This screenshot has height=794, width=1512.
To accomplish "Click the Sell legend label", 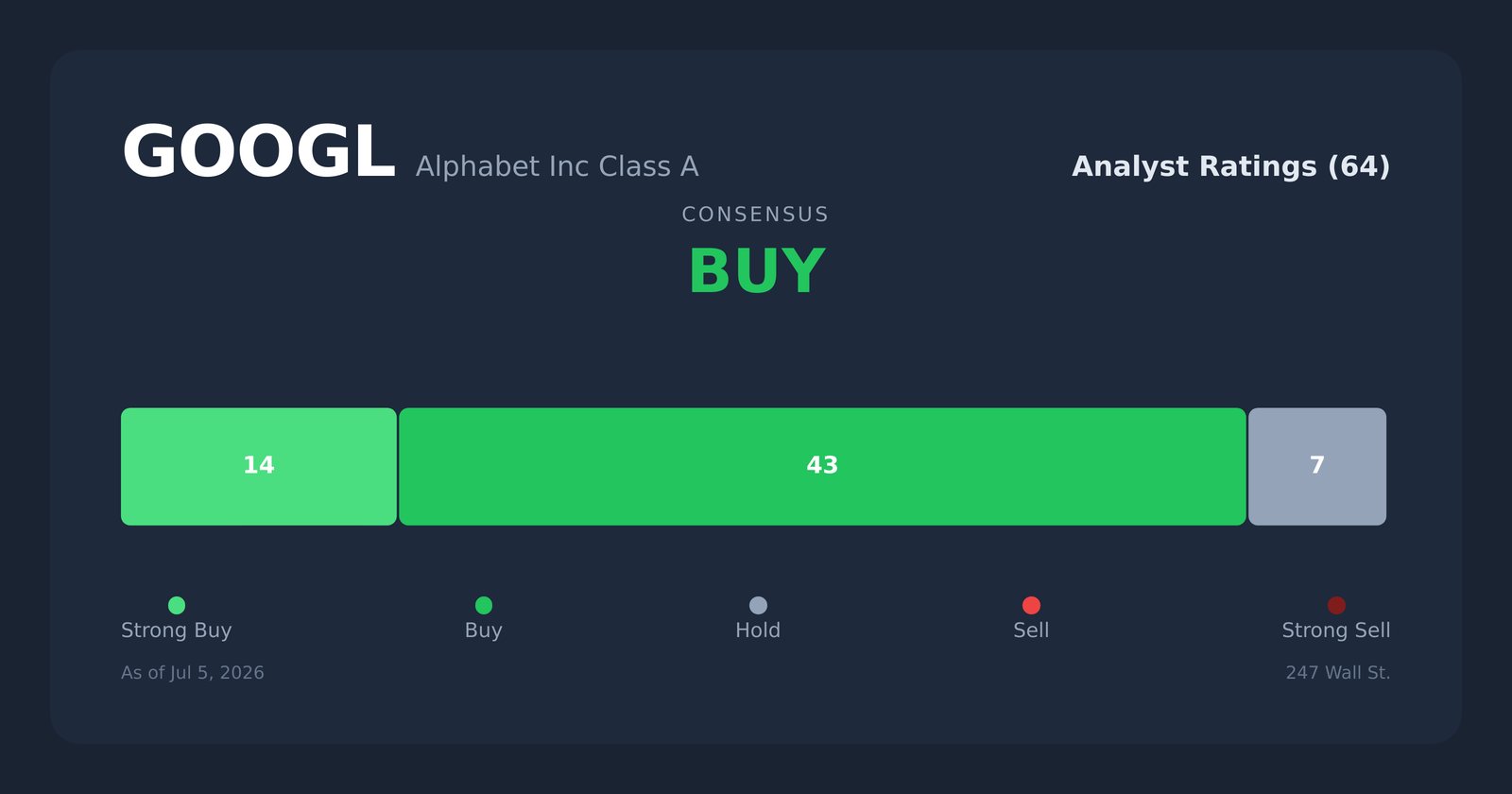I will click(1031, 630).
